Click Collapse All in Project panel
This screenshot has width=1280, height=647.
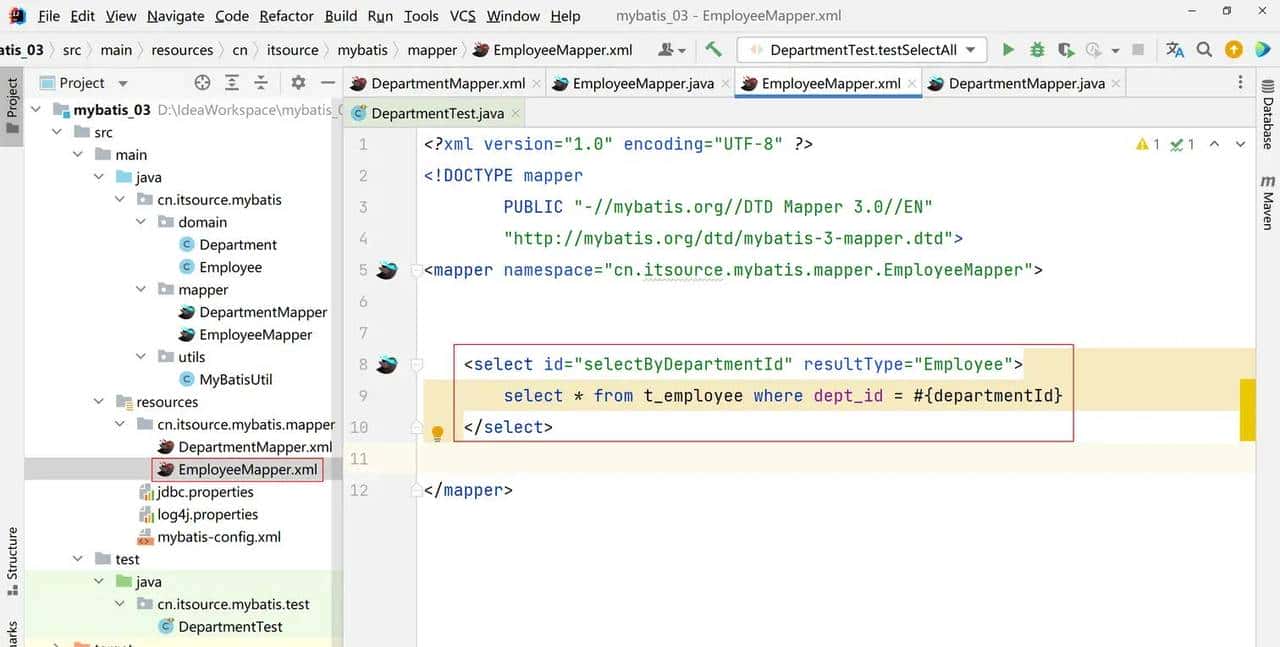pos(261,83)
